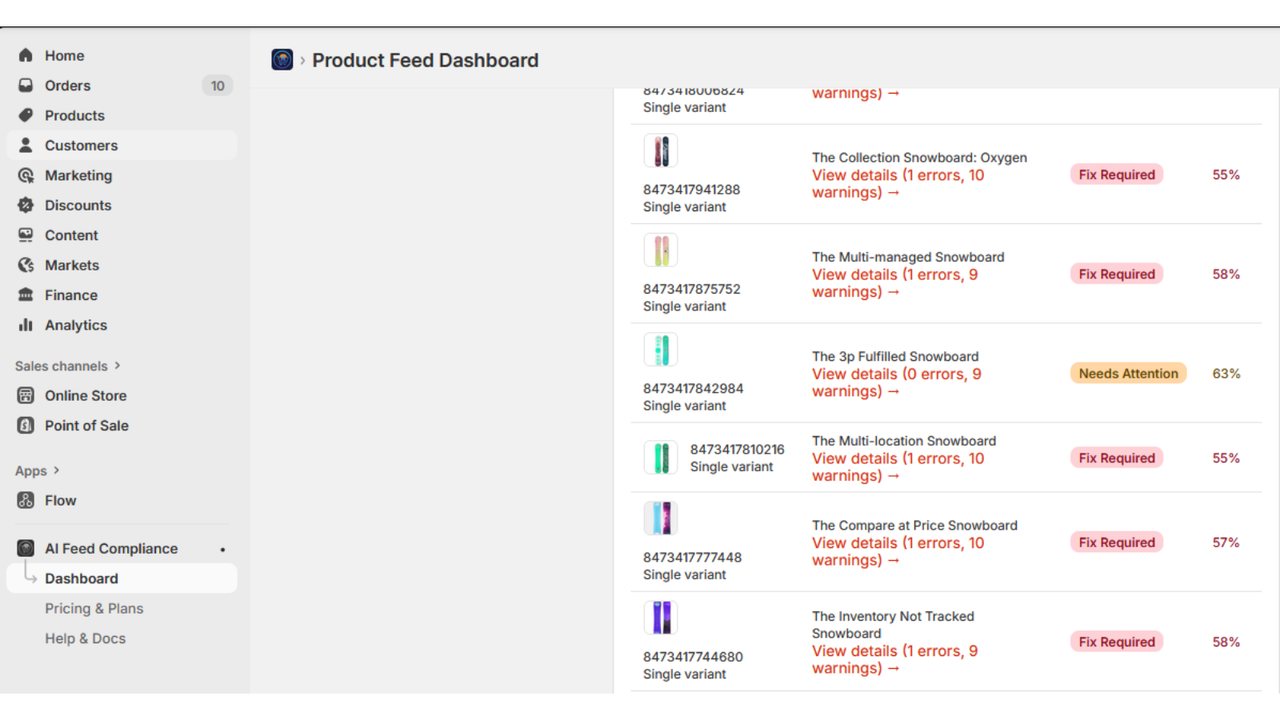Click the Finance bank icon

tap(26, 295)
